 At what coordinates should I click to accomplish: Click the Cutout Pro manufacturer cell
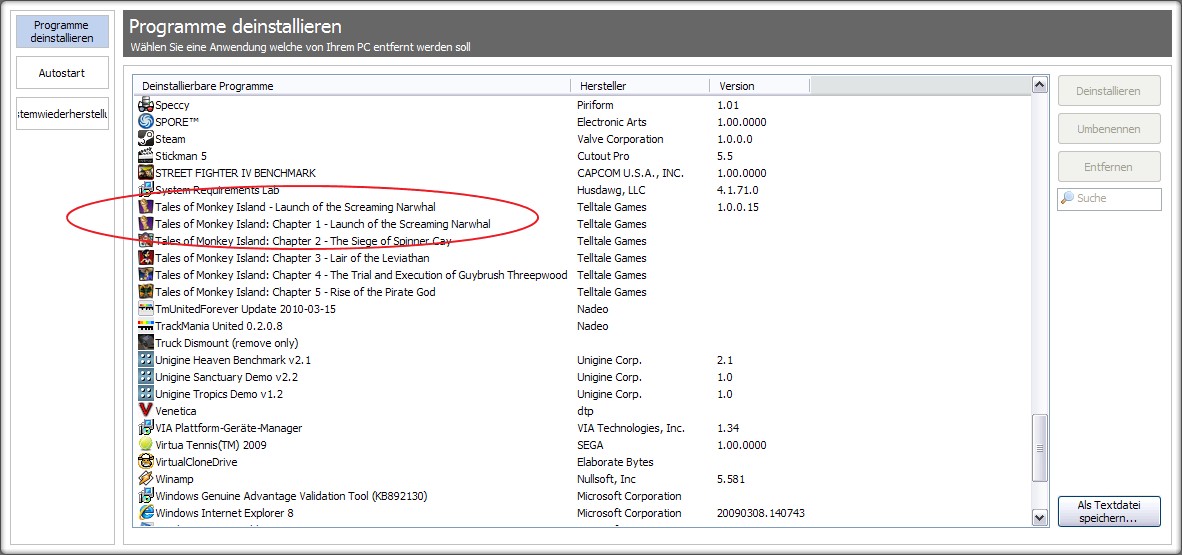click(604, 156)
